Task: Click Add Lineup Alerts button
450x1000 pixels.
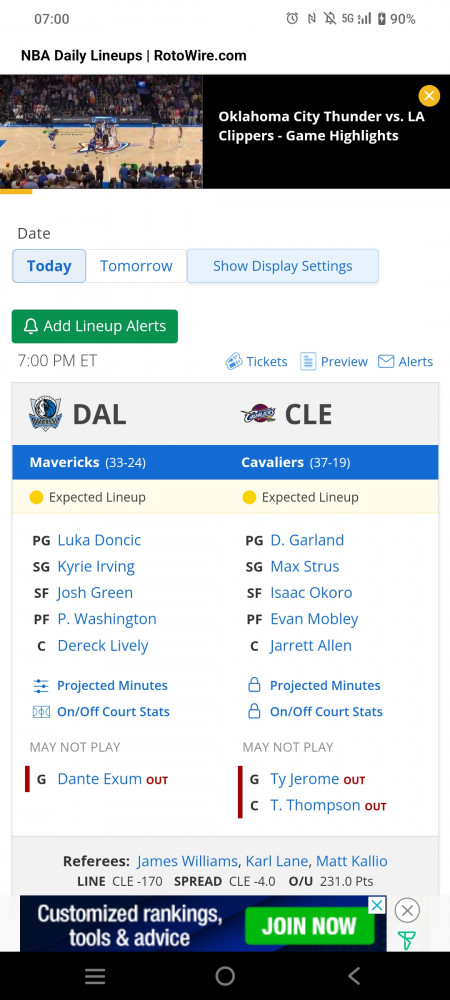Action: coord(94,326)
